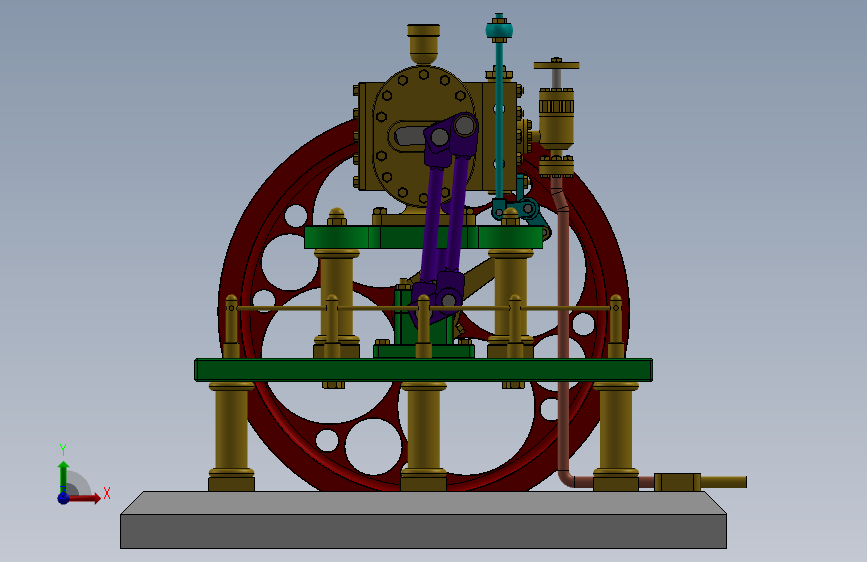Image resolution: width=867 pixels, height=562 pixels.
Task: Click the green Y axis arrow of the triad
Action: pos(63,477)
